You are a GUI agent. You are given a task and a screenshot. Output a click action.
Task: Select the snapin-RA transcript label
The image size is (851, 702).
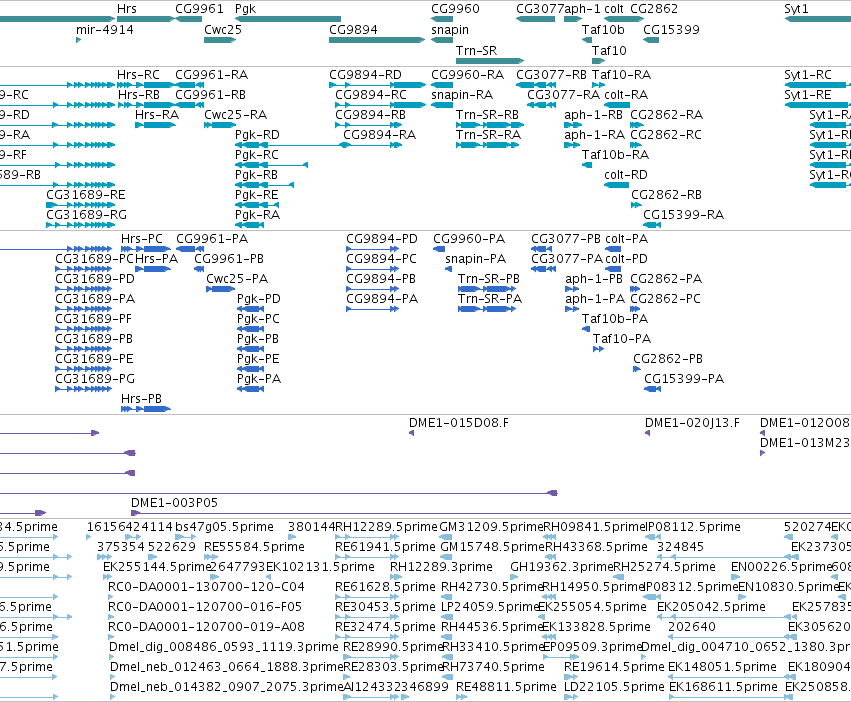[462, 94]
